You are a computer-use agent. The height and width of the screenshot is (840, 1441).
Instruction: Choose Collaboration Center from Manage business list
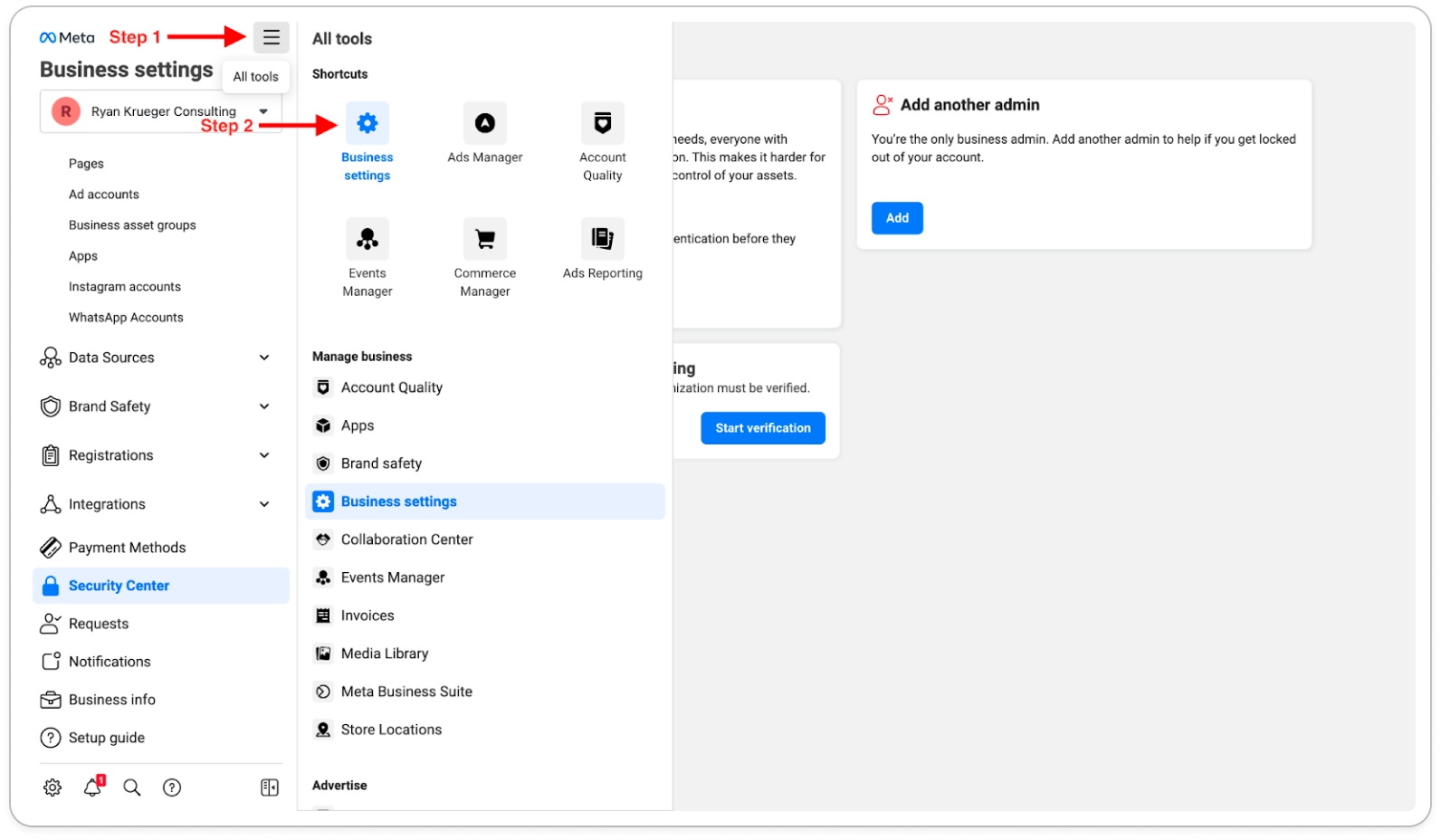[406, 539]
